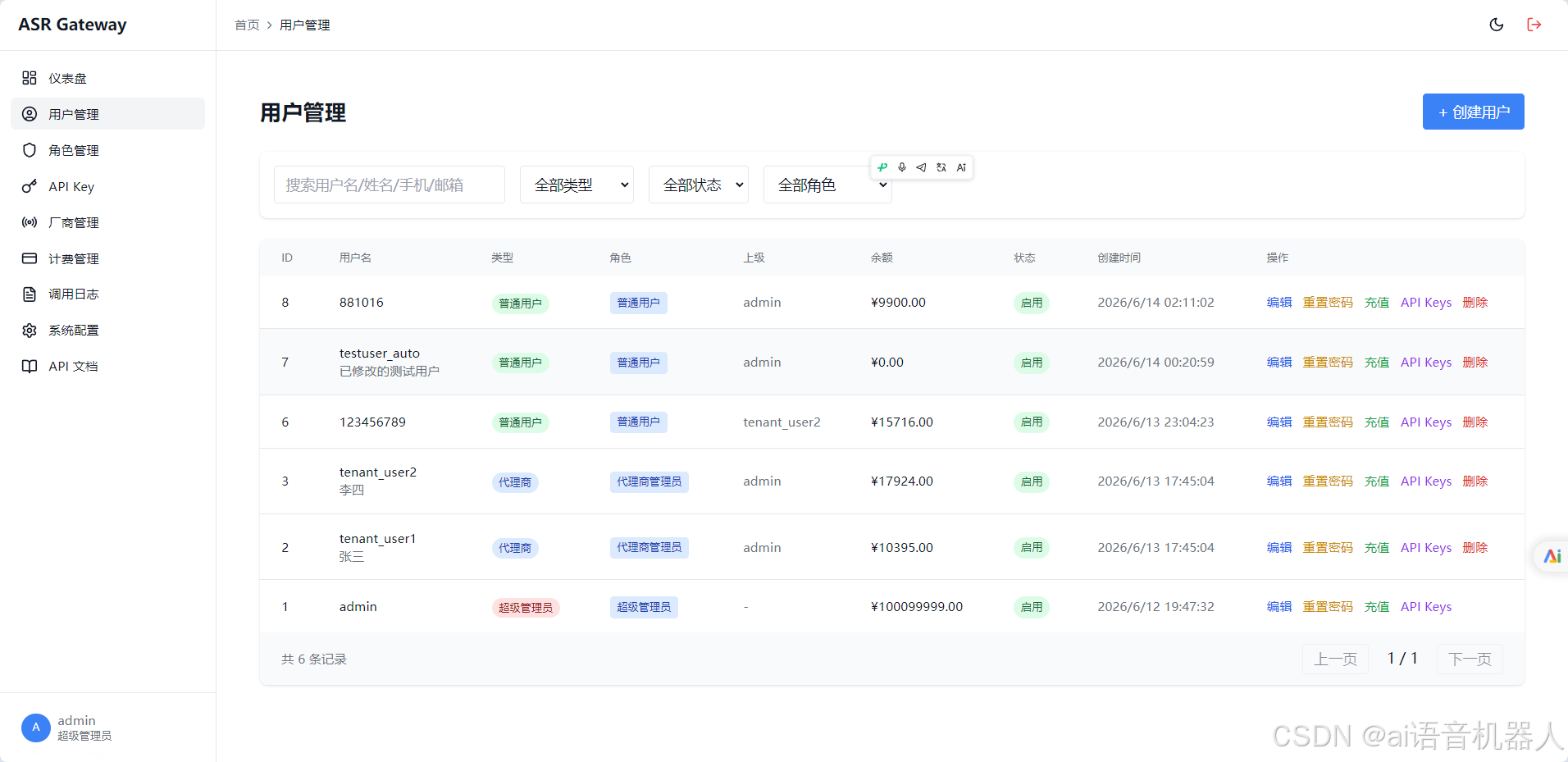Open 计费管理 in the sidebar
Screen dimensions: 1568x762
tap(107, 258)
